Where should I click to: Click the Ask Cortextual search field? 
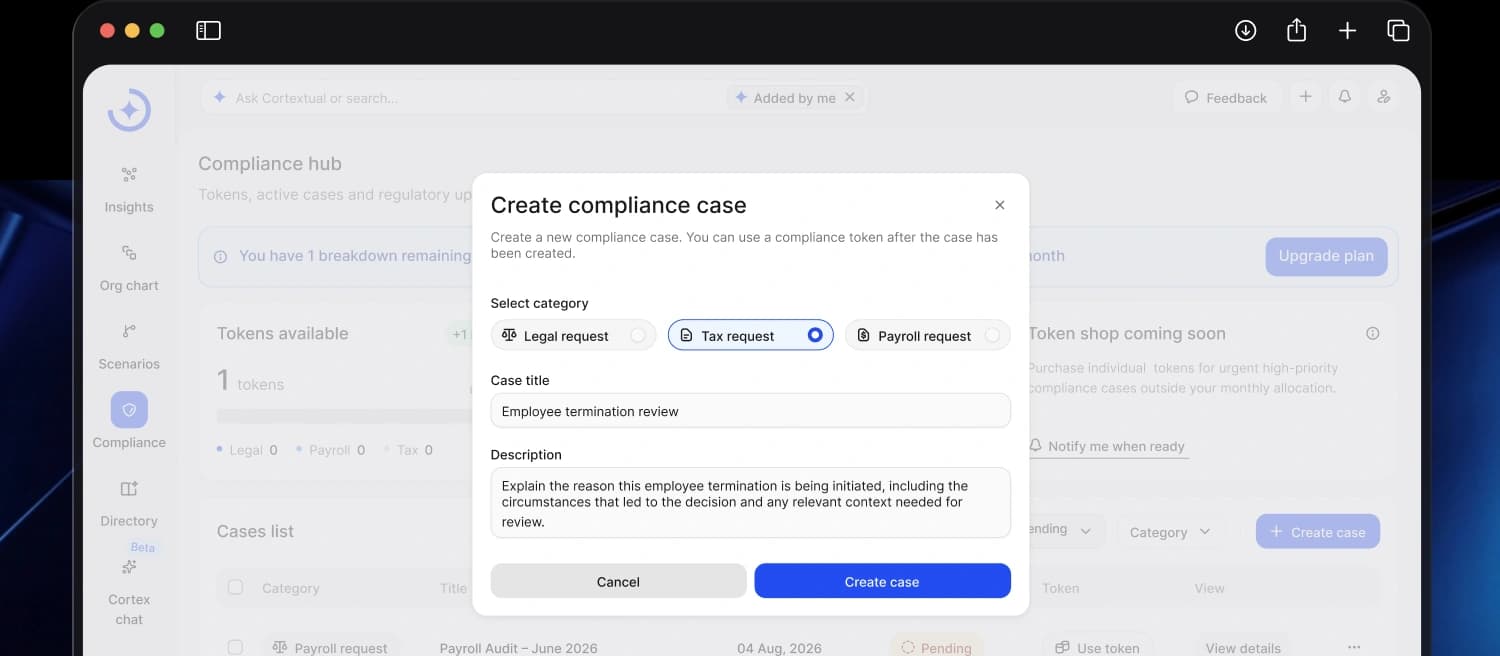[460, 98]
